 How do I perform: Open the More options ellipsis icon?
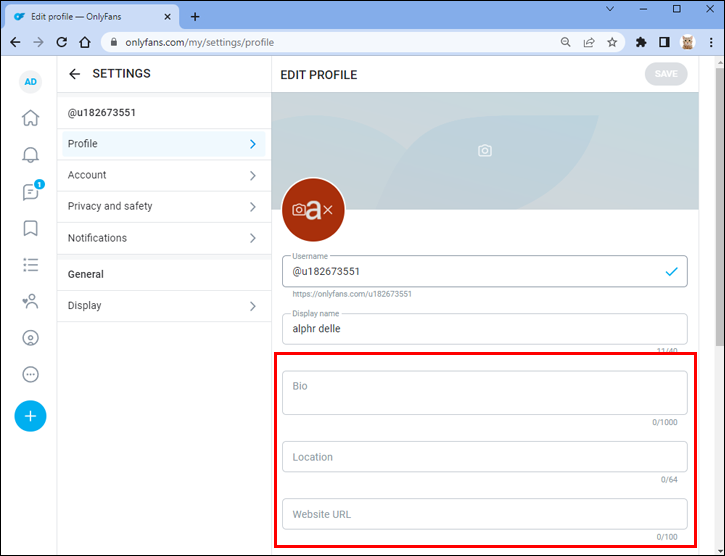click(x=31, y=374)
